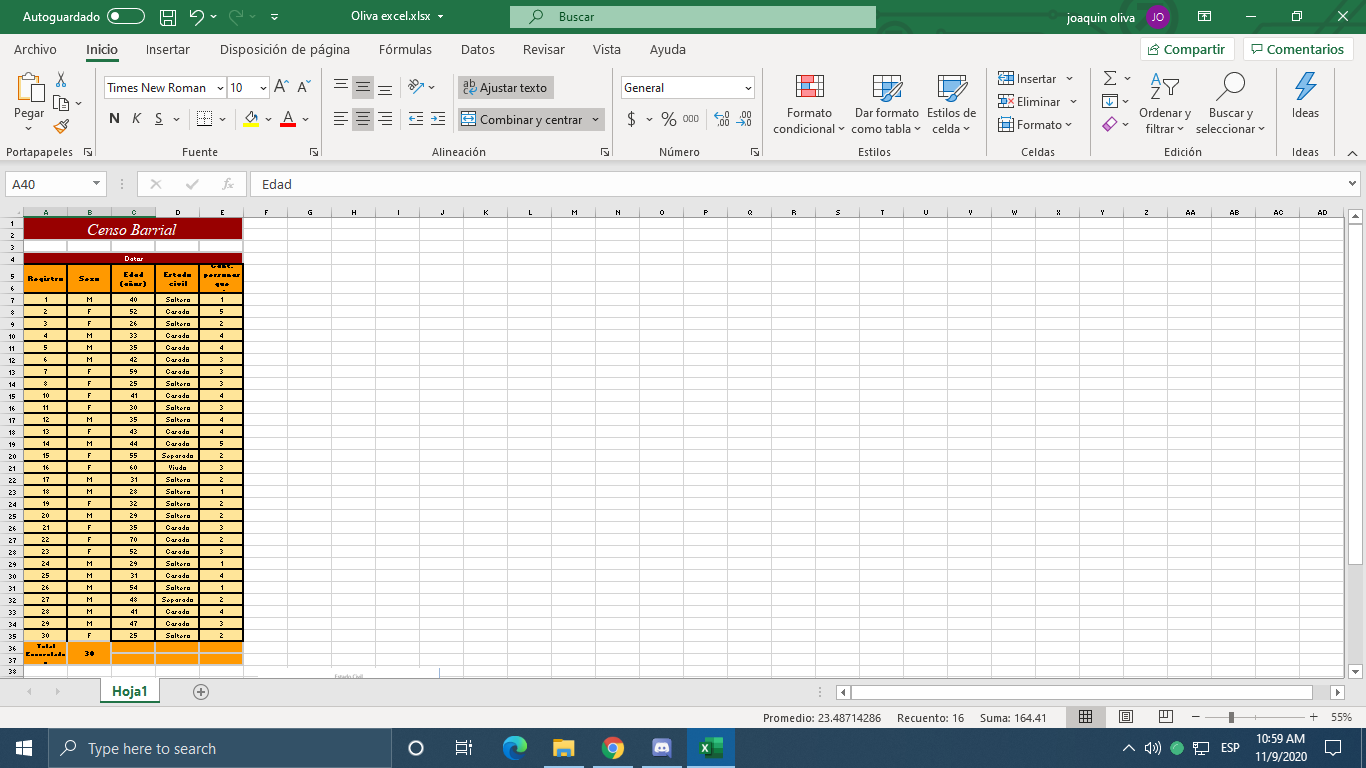The image size is (1366, 768).
Task: Decrease the indent
Action: 416,119
